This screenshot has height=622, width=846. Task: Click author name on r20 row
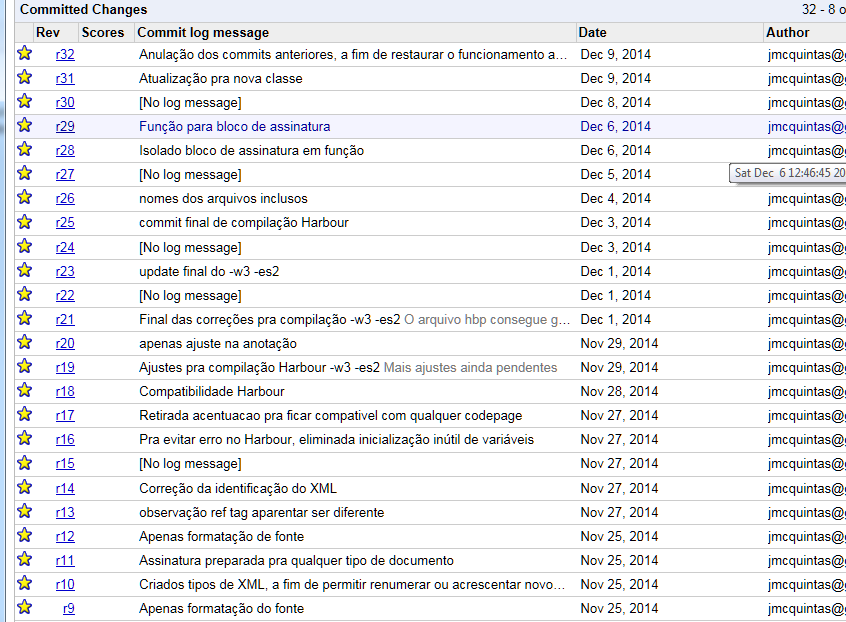806,343
